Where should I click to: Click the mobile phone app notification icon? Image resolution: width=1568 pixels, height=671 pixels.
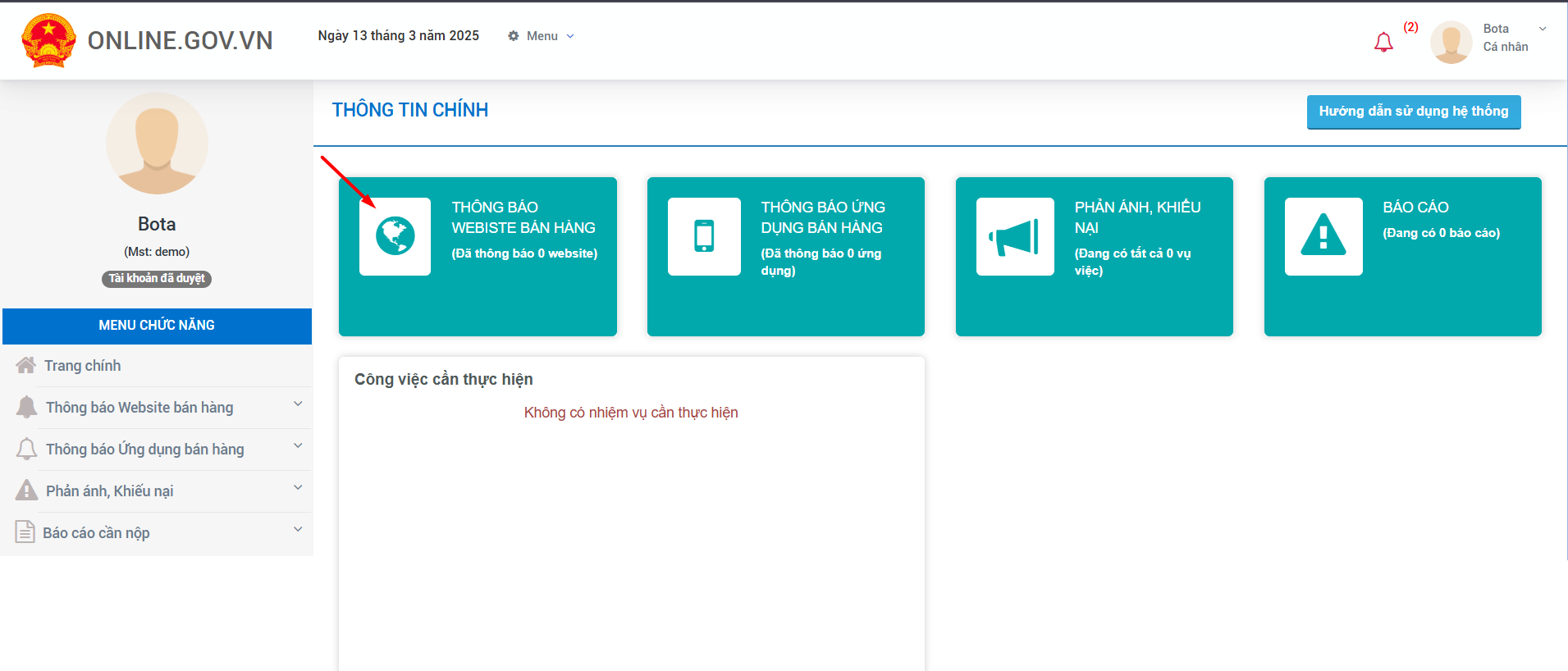coord(704,236)
